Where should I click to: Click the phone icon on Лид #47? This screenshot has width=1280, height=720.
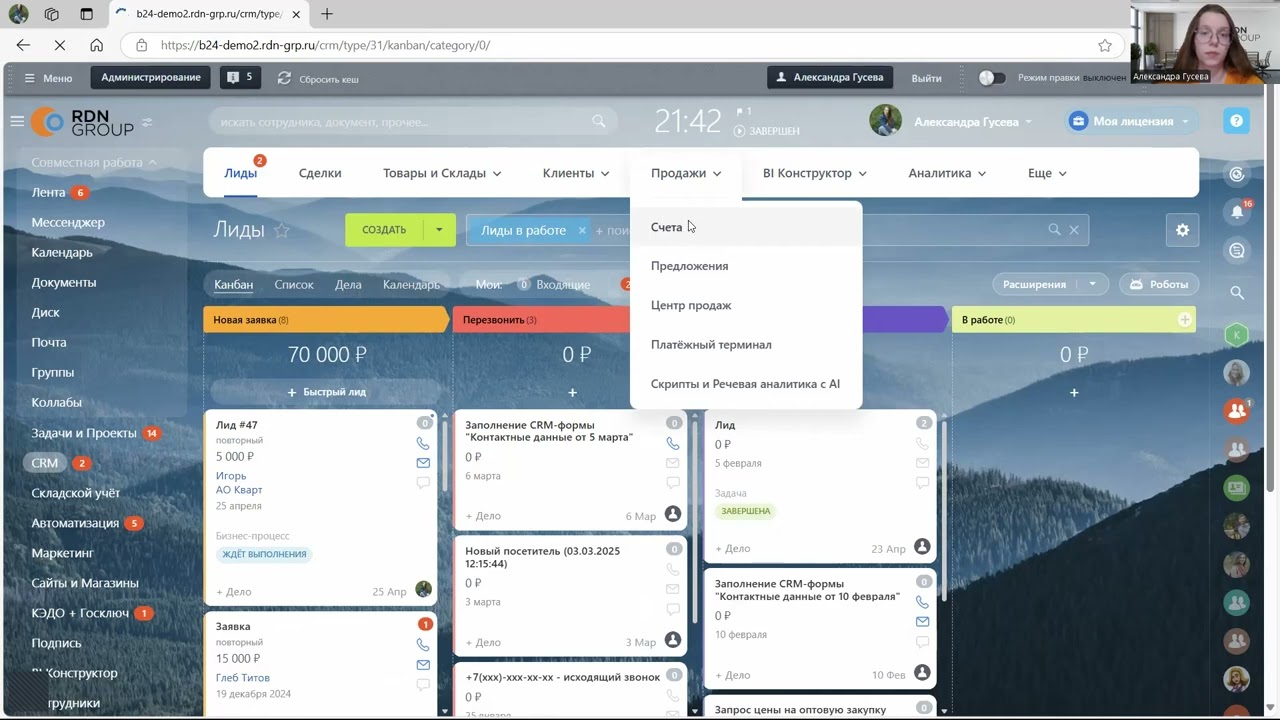click(x=423, y=444)
